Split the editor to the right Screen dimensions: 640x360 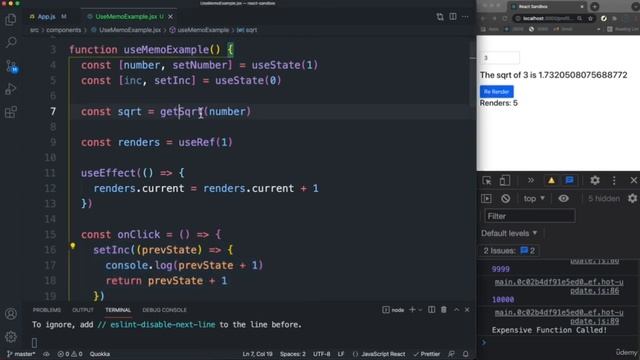(x=453, y=17)
